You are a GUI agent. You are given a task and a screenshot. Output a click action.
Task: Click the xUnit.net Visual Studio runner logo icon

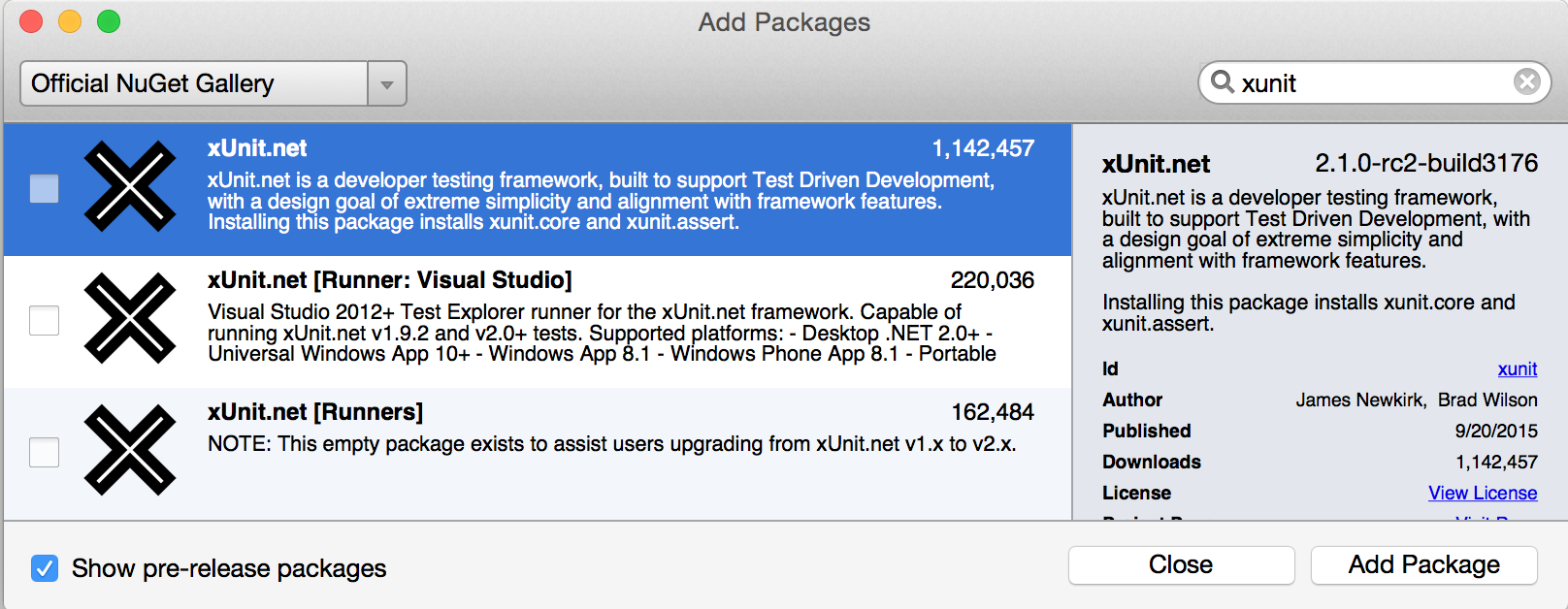(x=130, y=318)
